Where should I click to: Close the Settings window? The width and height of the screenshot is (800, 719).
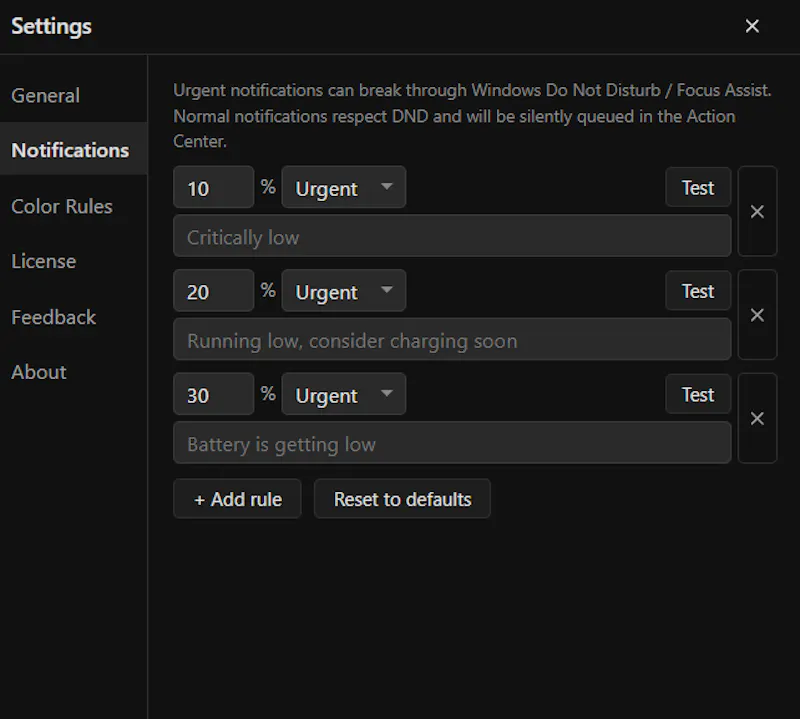[x=752, y=26]
